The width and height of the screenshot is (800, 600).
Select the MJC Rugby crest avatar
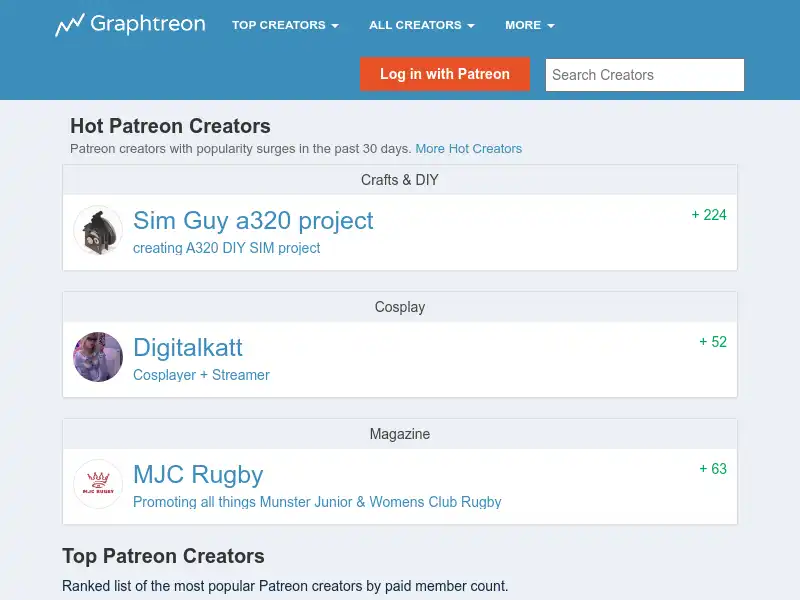coord(97,484)
